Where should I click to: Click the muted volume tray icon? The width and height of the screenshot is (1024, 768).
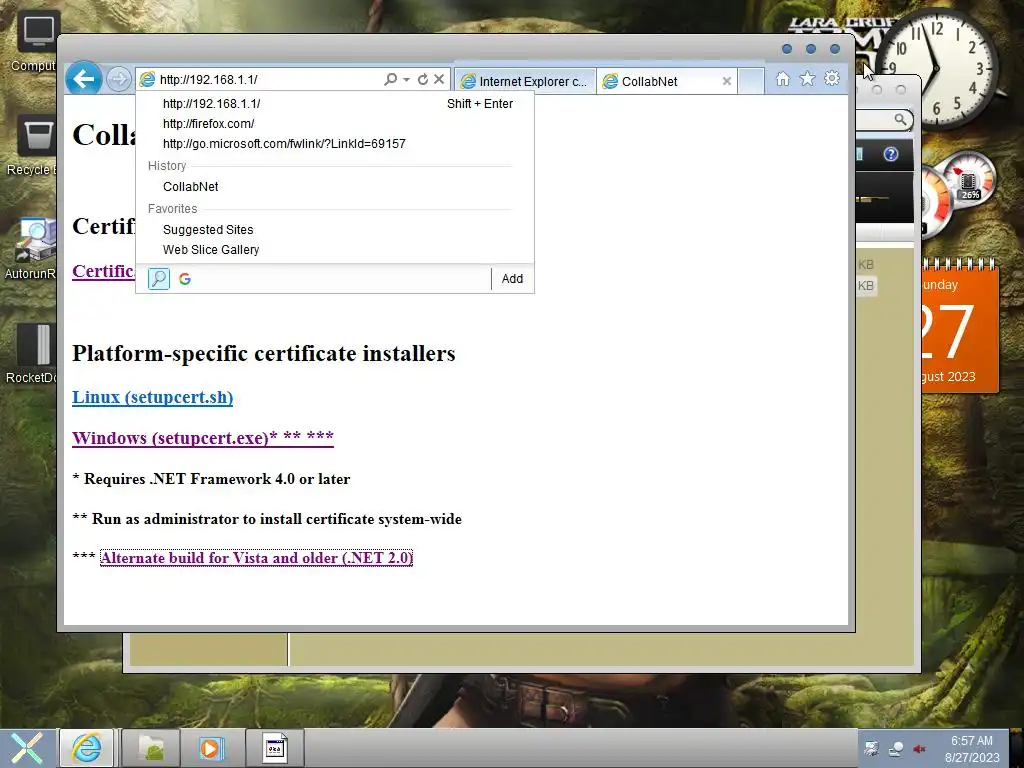tap(920, 748)
